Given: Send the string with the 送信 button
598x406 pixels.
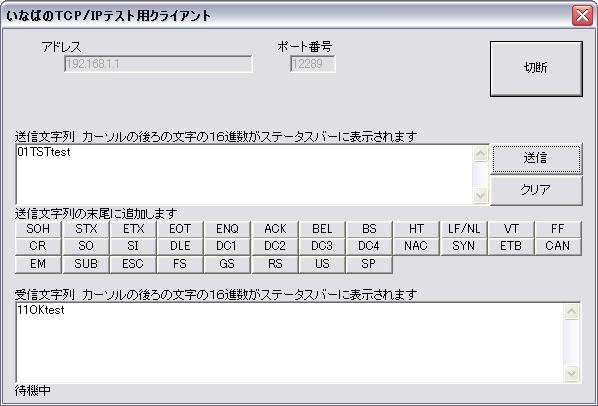Looking at the screenshot, I should [x=536, y=158].
